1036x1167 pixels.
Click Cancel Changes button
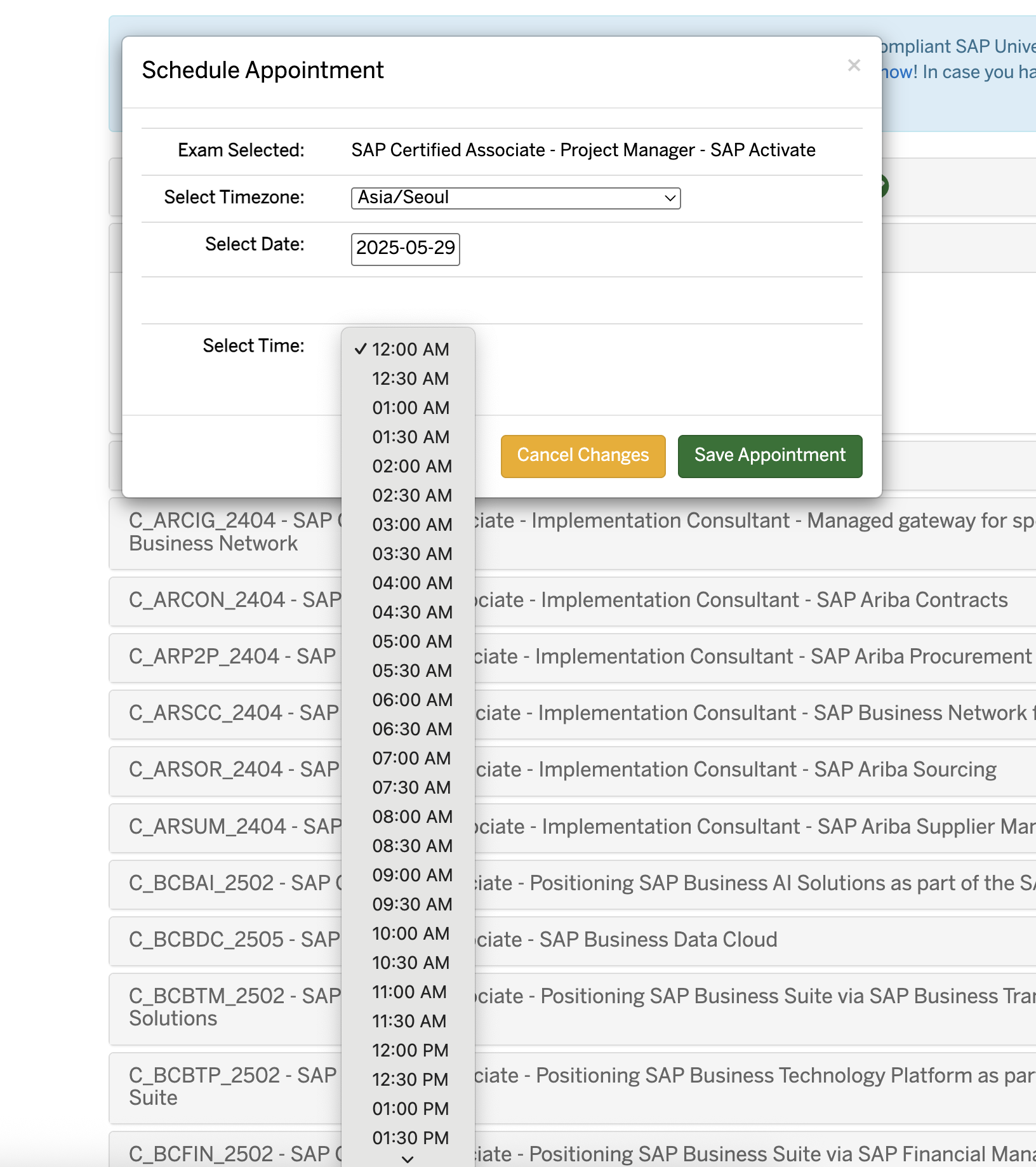[x=583, y=456]
